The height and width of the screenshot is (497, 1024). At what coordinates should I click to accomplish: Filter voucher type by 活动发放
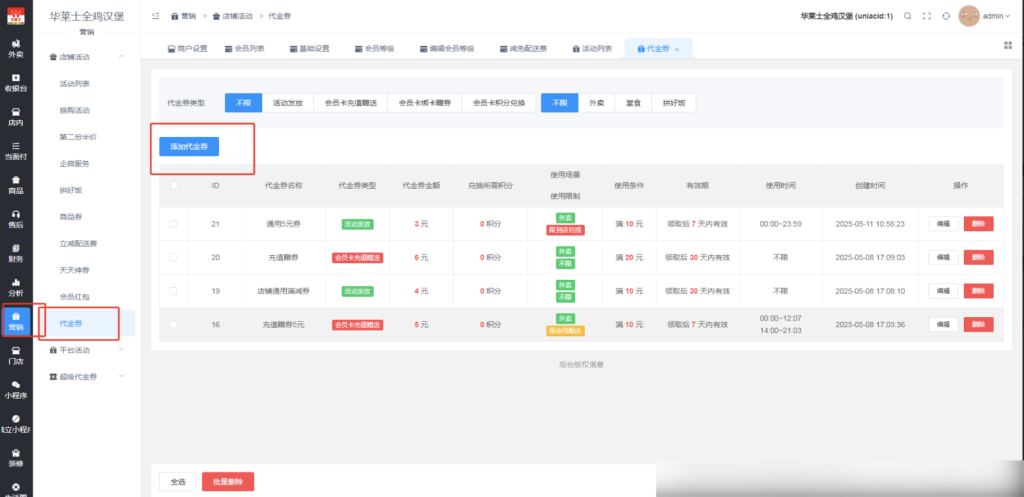tap(288, 103)
